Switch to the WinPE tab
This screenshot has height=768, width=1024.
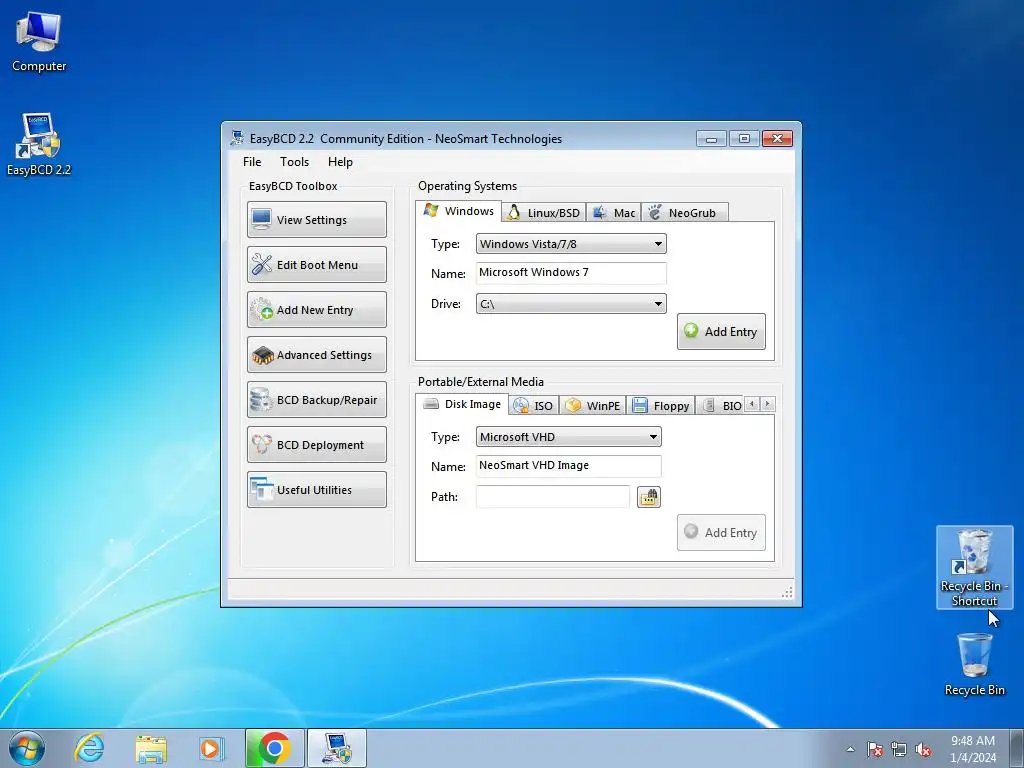593,406
